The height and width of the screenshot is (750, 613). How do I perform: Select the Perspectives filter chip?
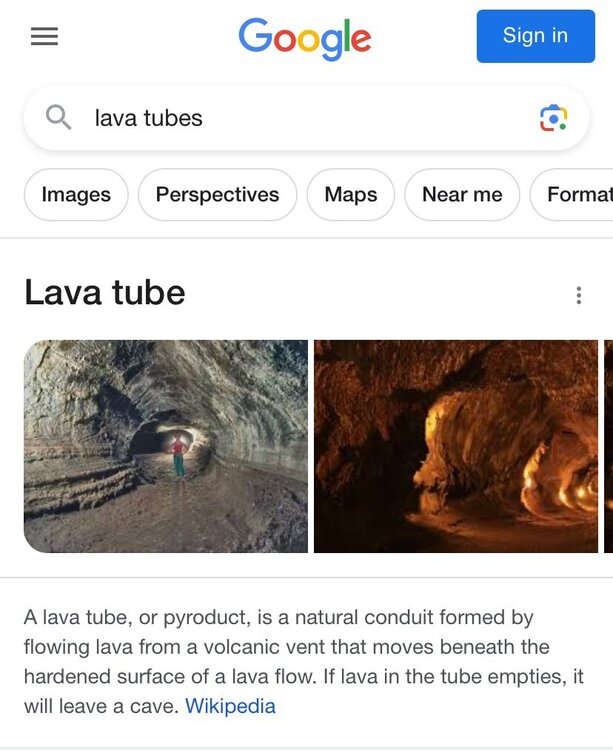pyautogui.click(x=217, y=194)
